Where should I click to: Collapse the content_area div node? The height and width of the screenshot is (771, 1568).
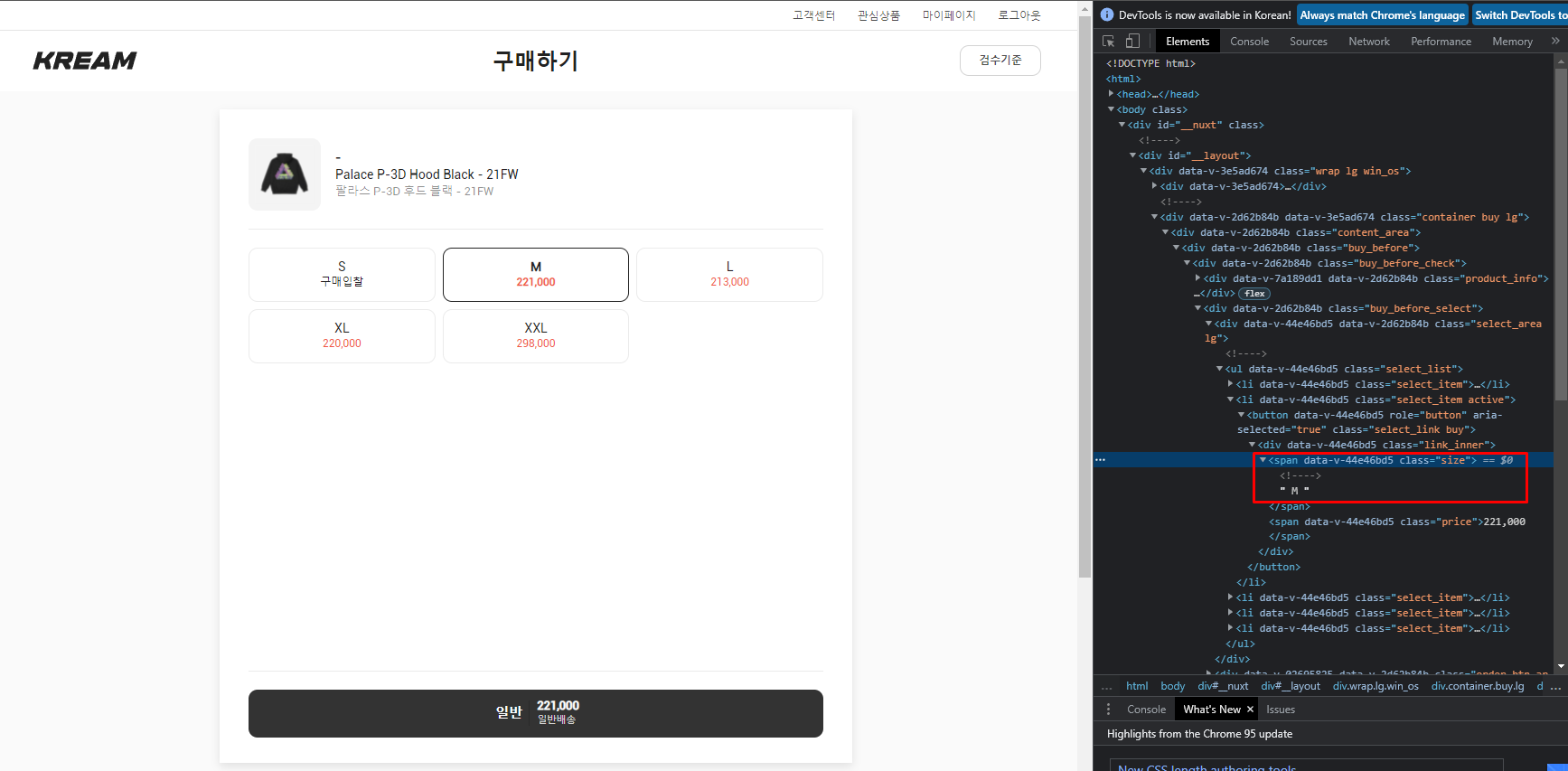pyautogui.click(x=1166, y=232)
